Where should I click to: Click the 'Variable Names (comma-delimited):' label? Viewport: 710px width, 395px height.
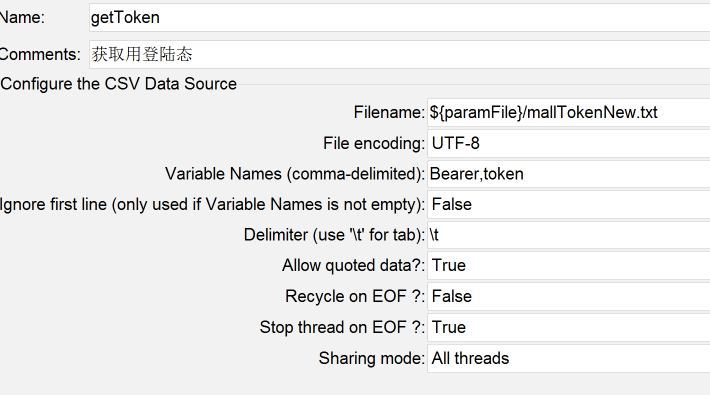(x=295, y=174)
